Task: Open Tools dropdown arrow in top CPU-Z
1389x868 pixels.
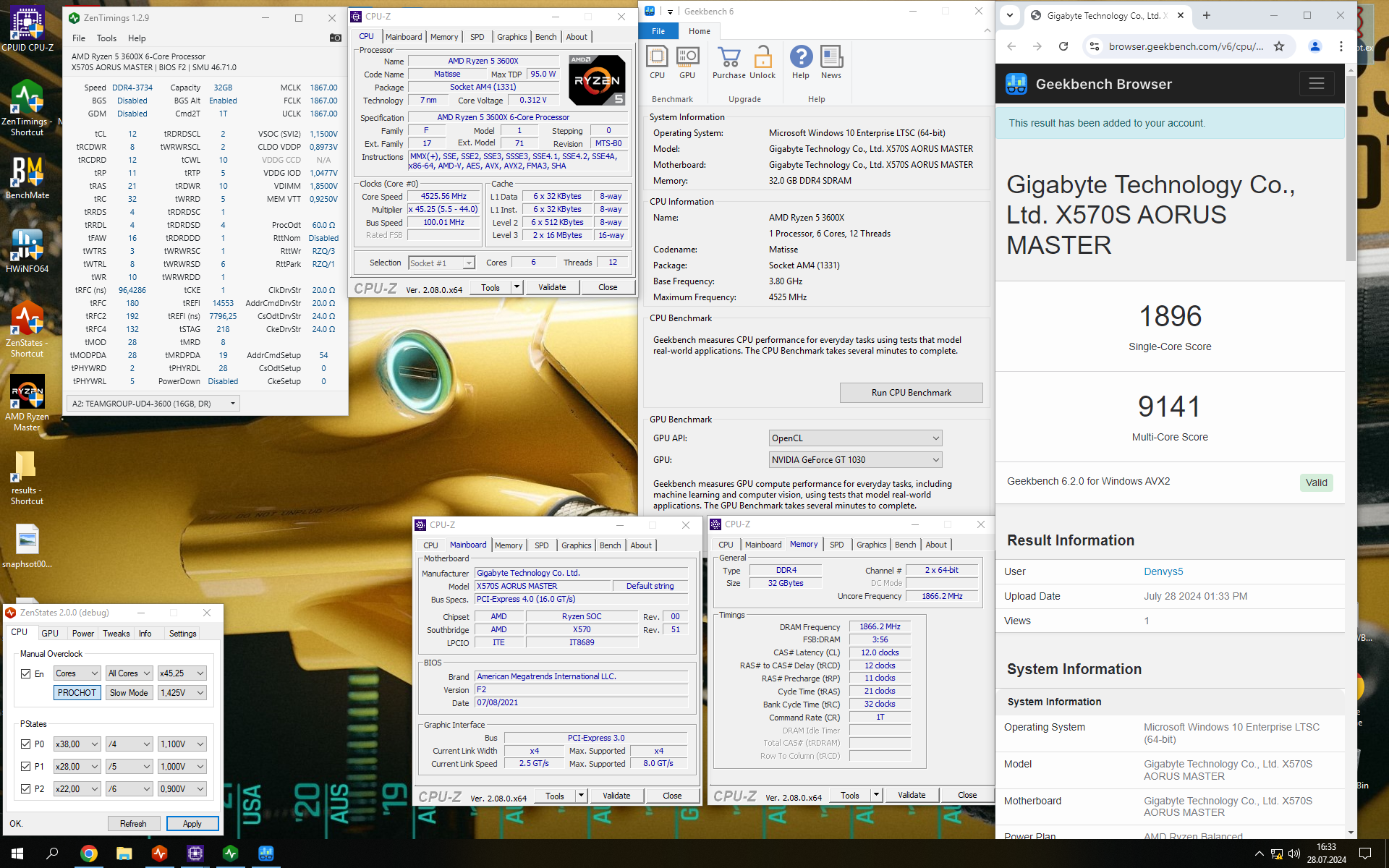Action: [517, 287]
